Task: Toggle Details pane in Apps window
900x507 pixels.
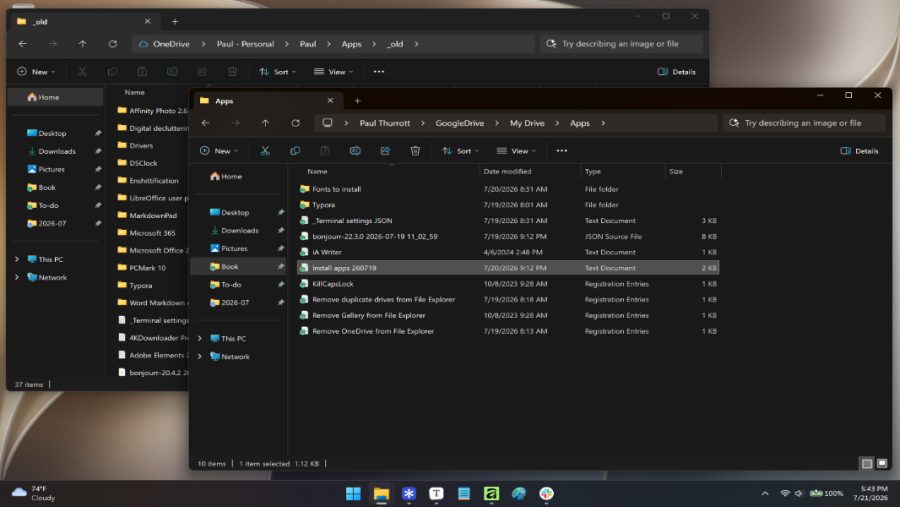Action: click(859, 151)
